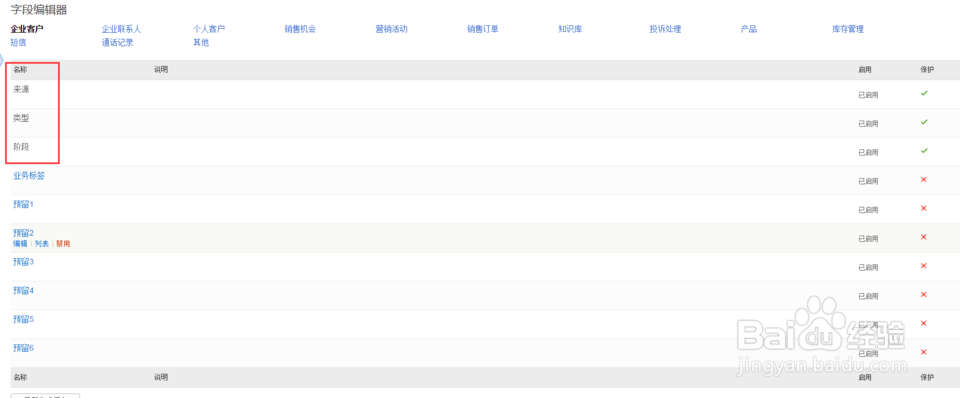This screenshot has height=398, width=960.
Task: Click the red X in the 预留1 row
Action: tap(924, 208)
